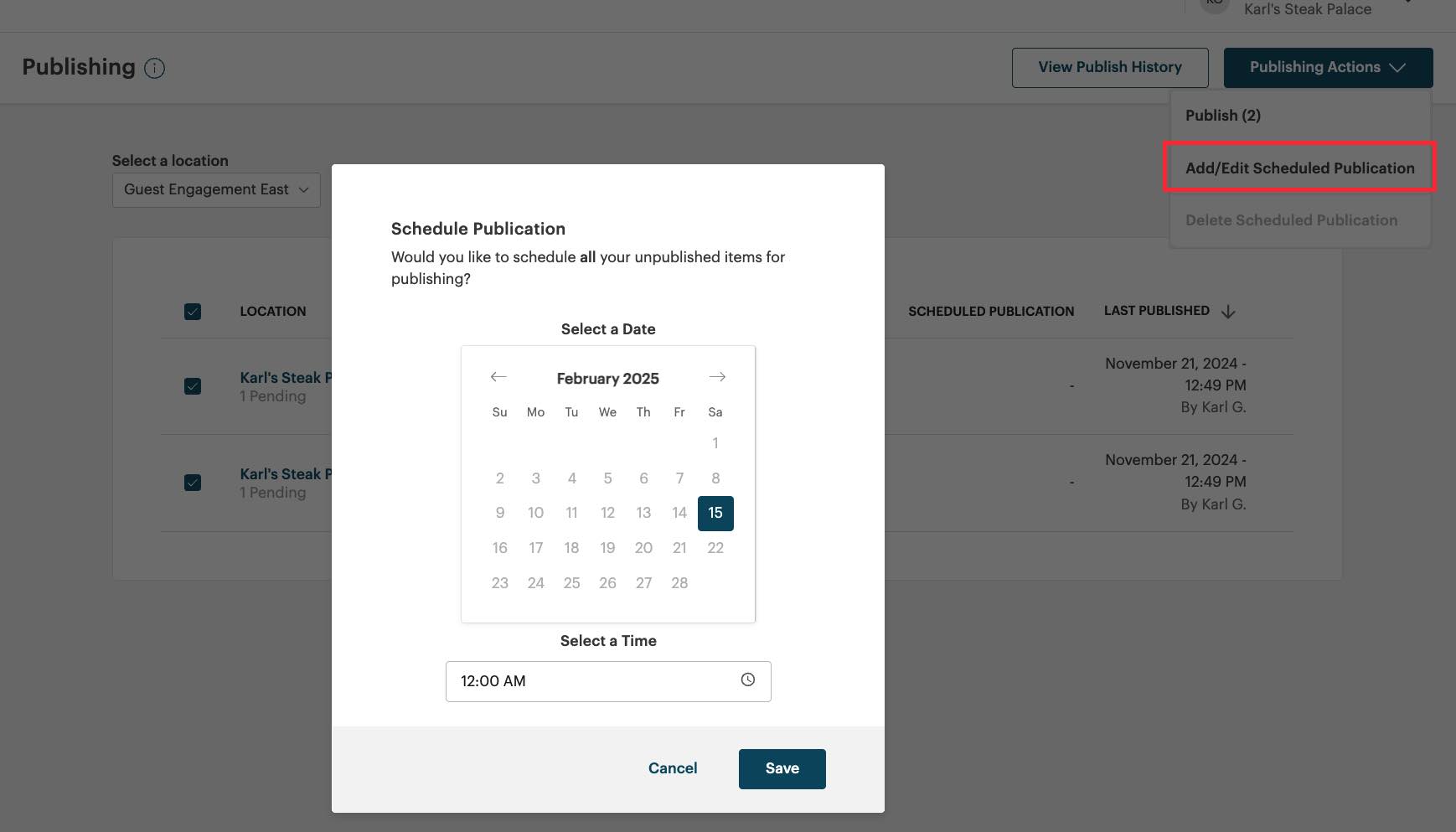This screenshot has height=832, width=1456.
Task: Open the account switcher dropdown
Action: [x=1309, y=8]
